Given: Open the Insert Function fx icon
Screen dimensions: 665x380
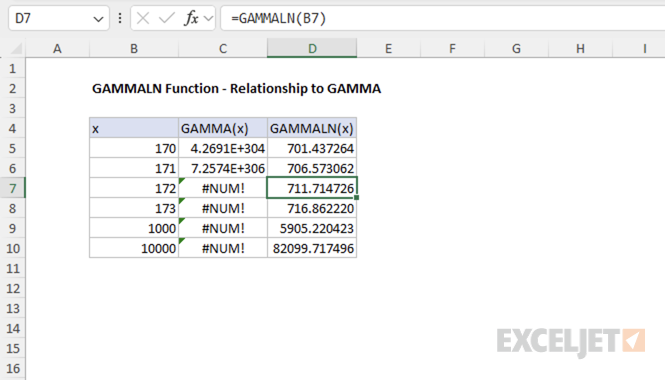Looking at the screenshot, I should 191,18.
